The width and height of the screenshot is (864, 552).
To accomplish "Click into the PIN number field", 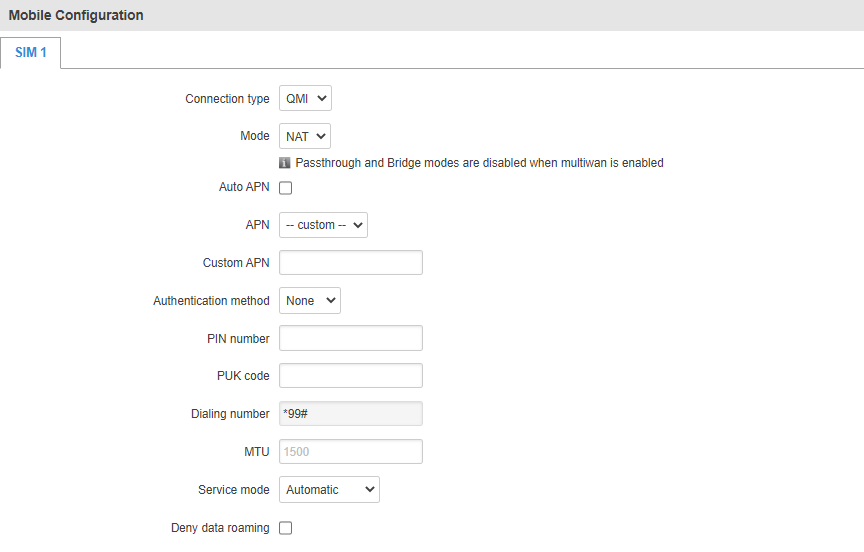I will click(x=351, y=339).
